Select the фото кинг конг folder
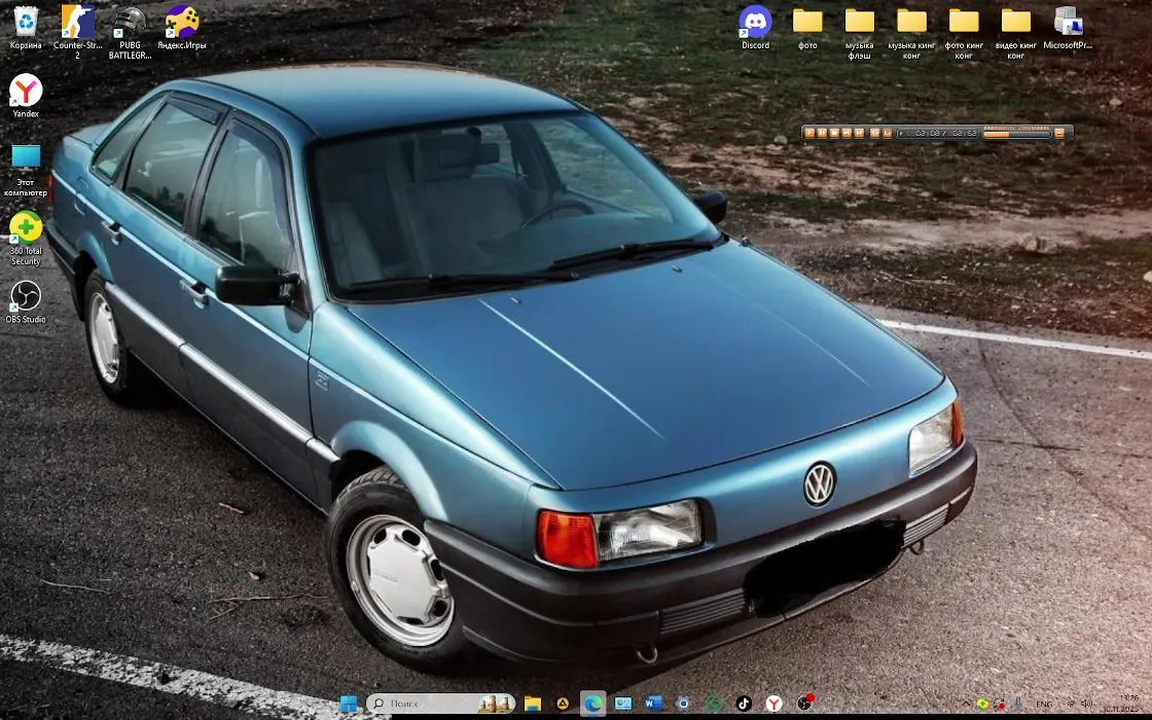The image size is (1152, 720). (x=964, y=32)
